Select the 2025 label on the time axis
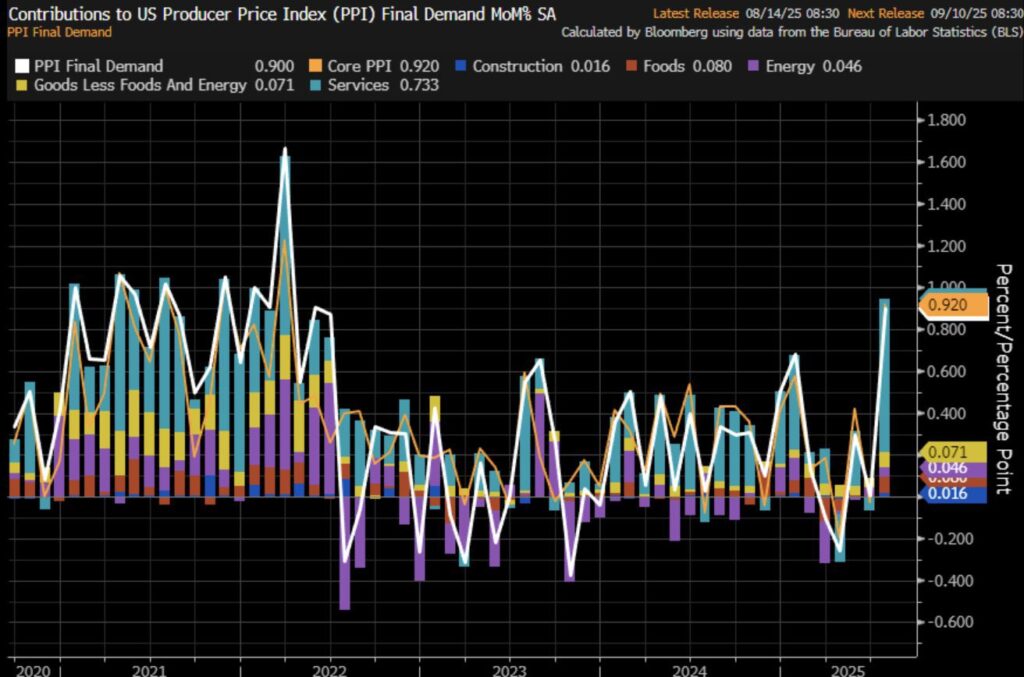This screenshot has height=677, width=1024. coord(848,670)
